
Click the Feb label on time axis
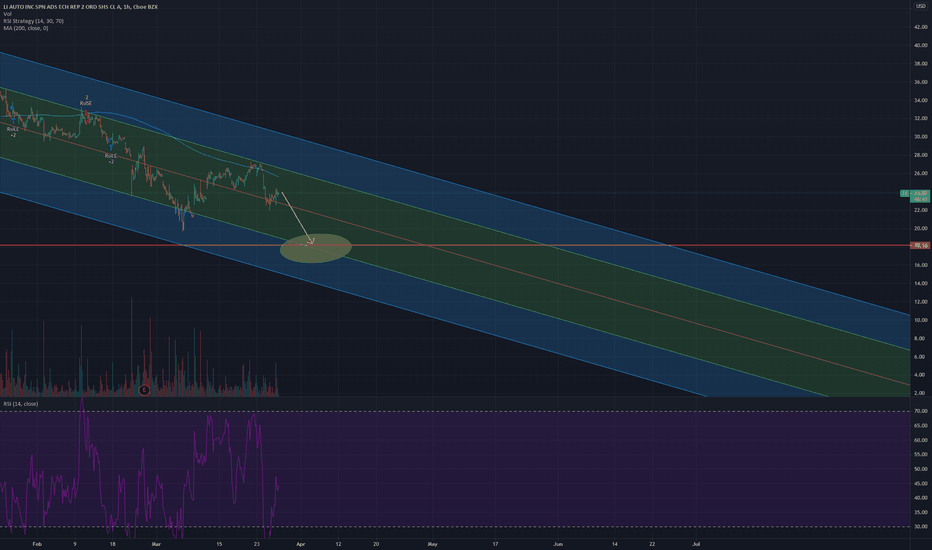[x=37, y=544]
